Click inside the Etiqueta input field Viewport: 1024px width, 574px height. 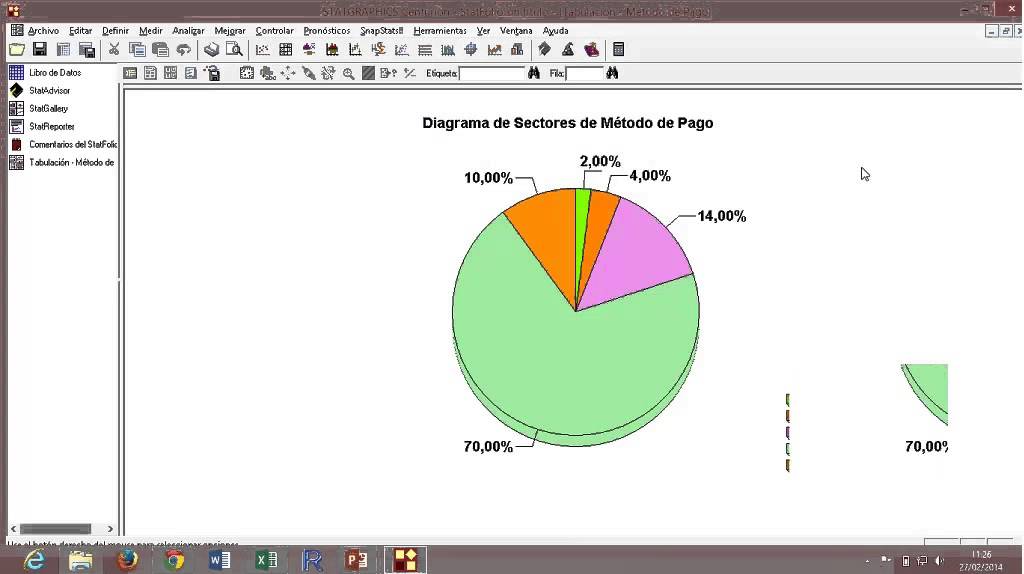(492, 73)
